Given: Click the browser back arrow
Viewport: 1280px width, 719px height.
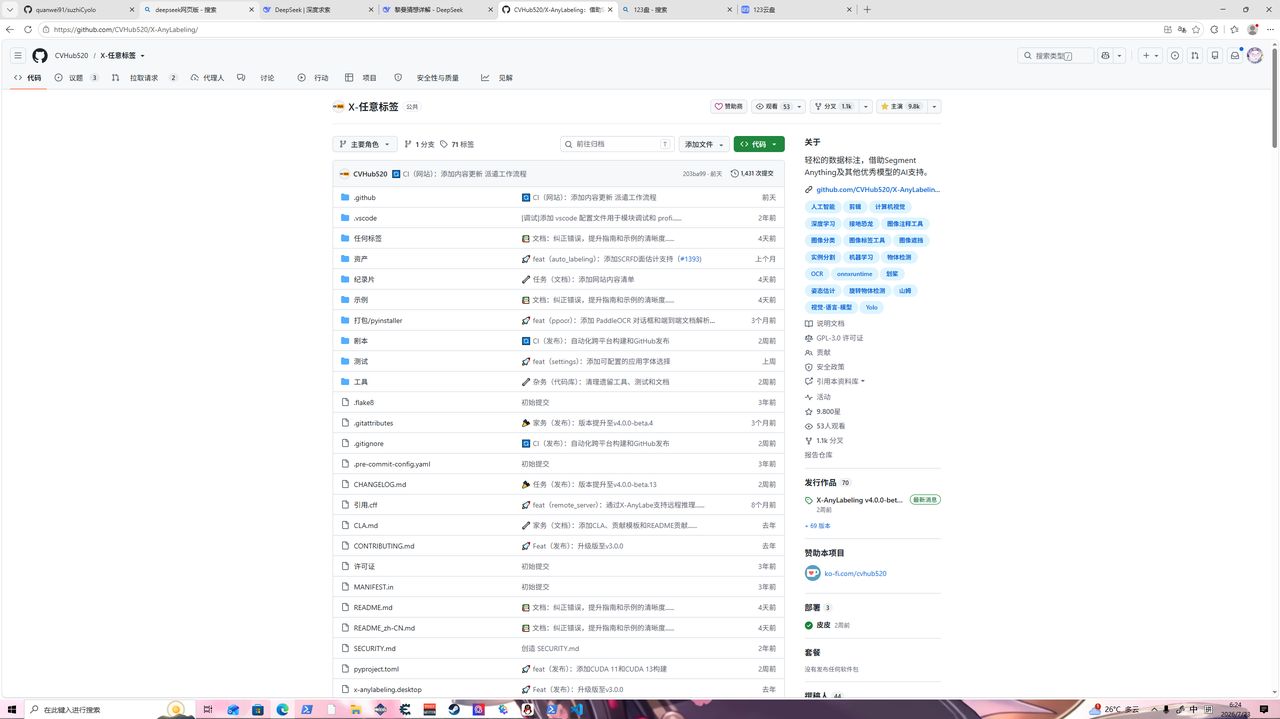Looking at the screenshot, I should [10, 29].
